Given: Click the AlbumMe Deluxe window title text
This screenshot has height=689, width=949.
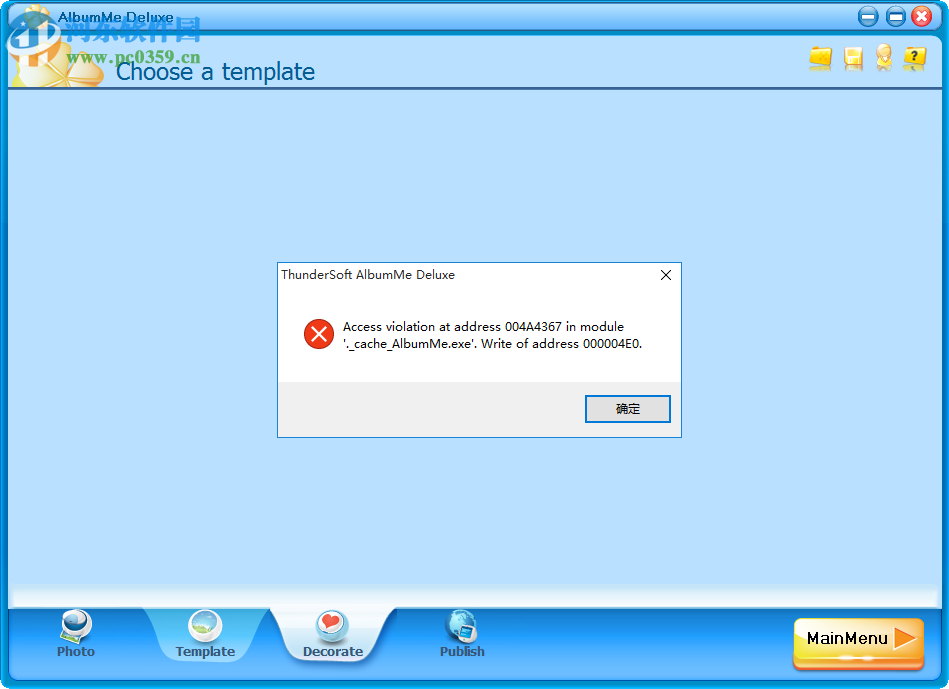Looking at the screenshot, I should (x=116, y=17).
